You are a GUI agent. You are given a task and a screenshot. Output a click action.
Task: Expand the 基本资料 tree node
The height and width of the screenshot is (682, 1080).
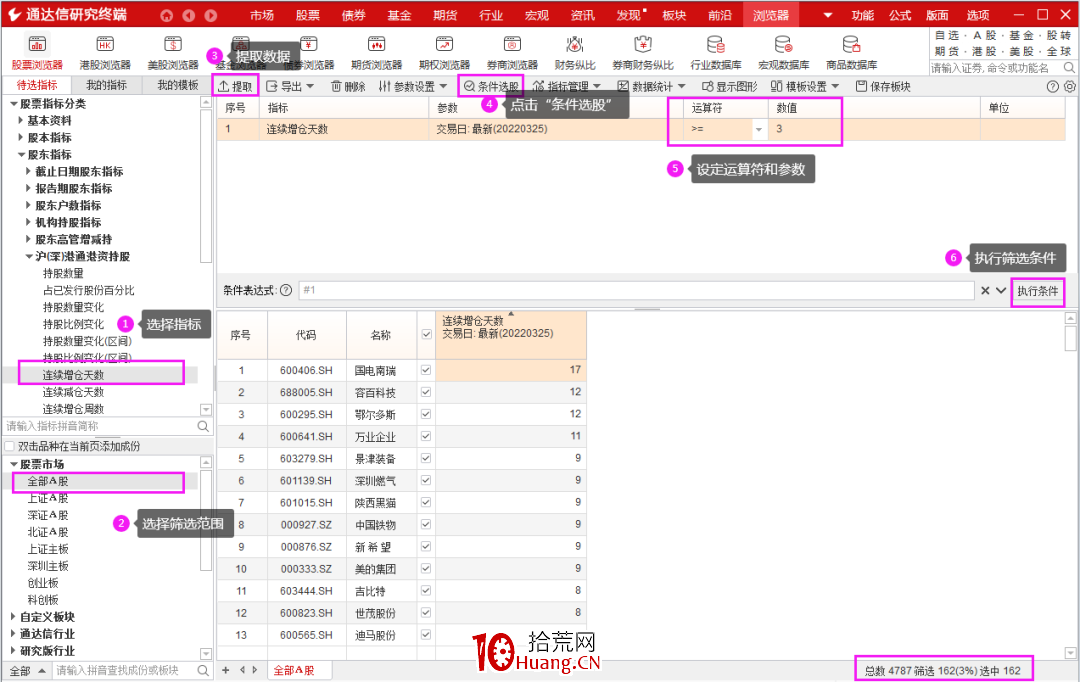pyautogui.click(x=21, y=121)
